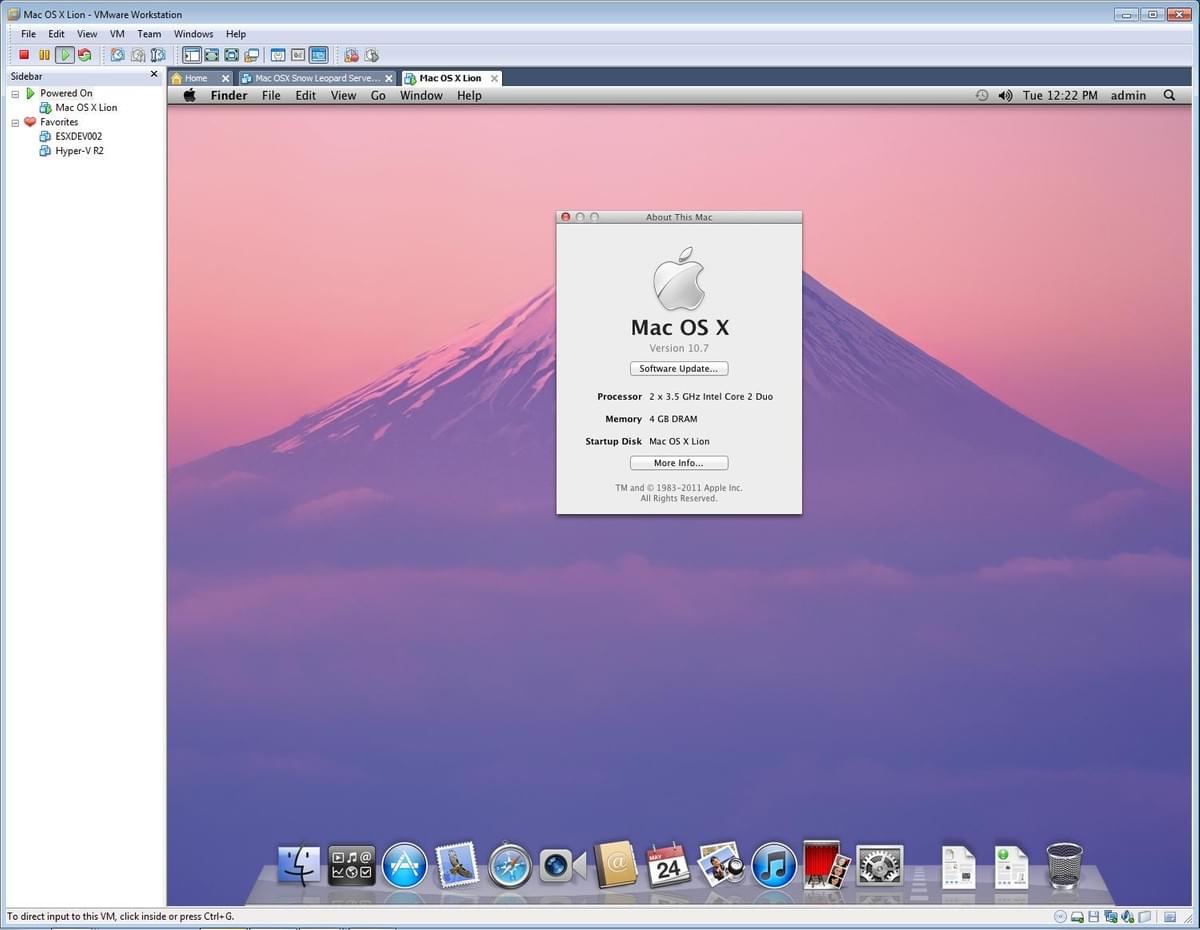Screen dimensions: 1200x930
Task: Open iTunes from the Dock
Action: (772, 864)
